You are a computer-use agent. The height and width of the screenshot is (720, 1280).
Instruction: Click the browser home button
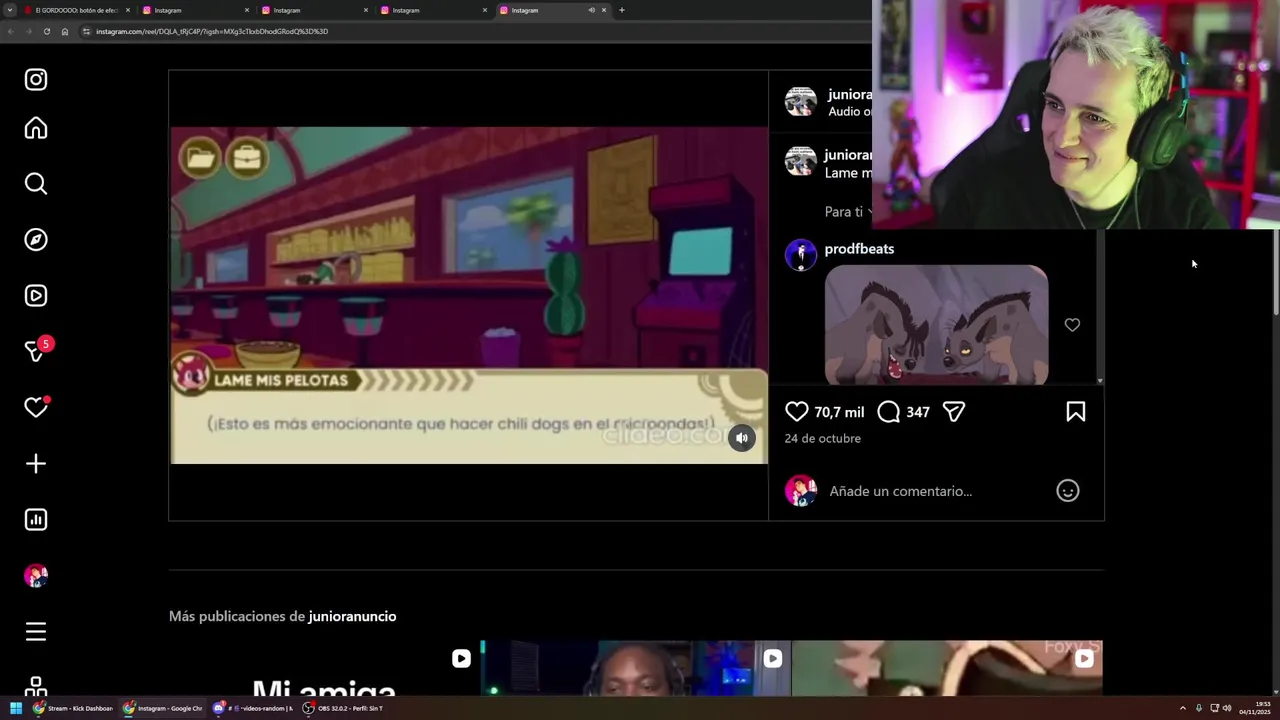coord(65,31)
